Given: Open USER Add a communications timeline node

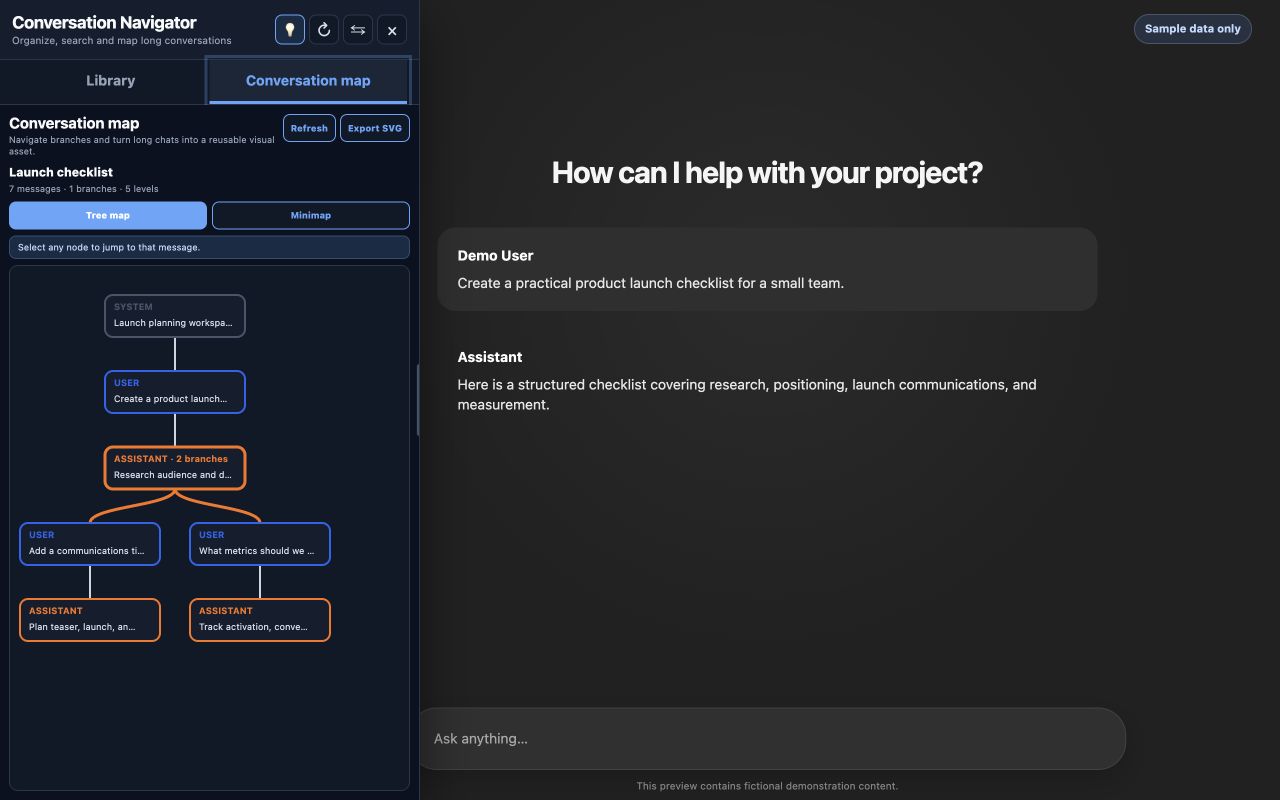Looking at the screenshot, I should tap(90, 543).
